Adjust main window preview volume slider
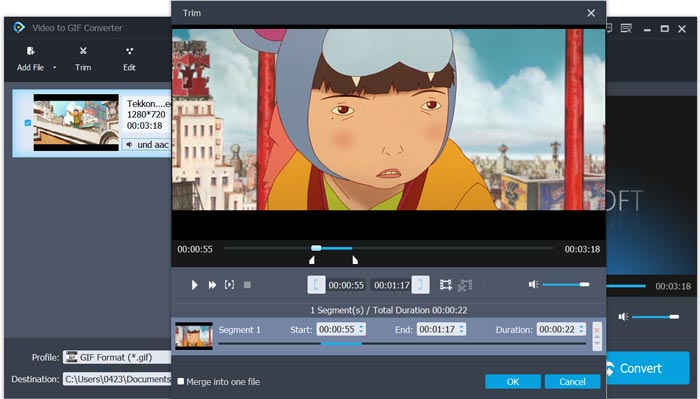The height and width of the screenshot is (399, 700). coord(655,316)
